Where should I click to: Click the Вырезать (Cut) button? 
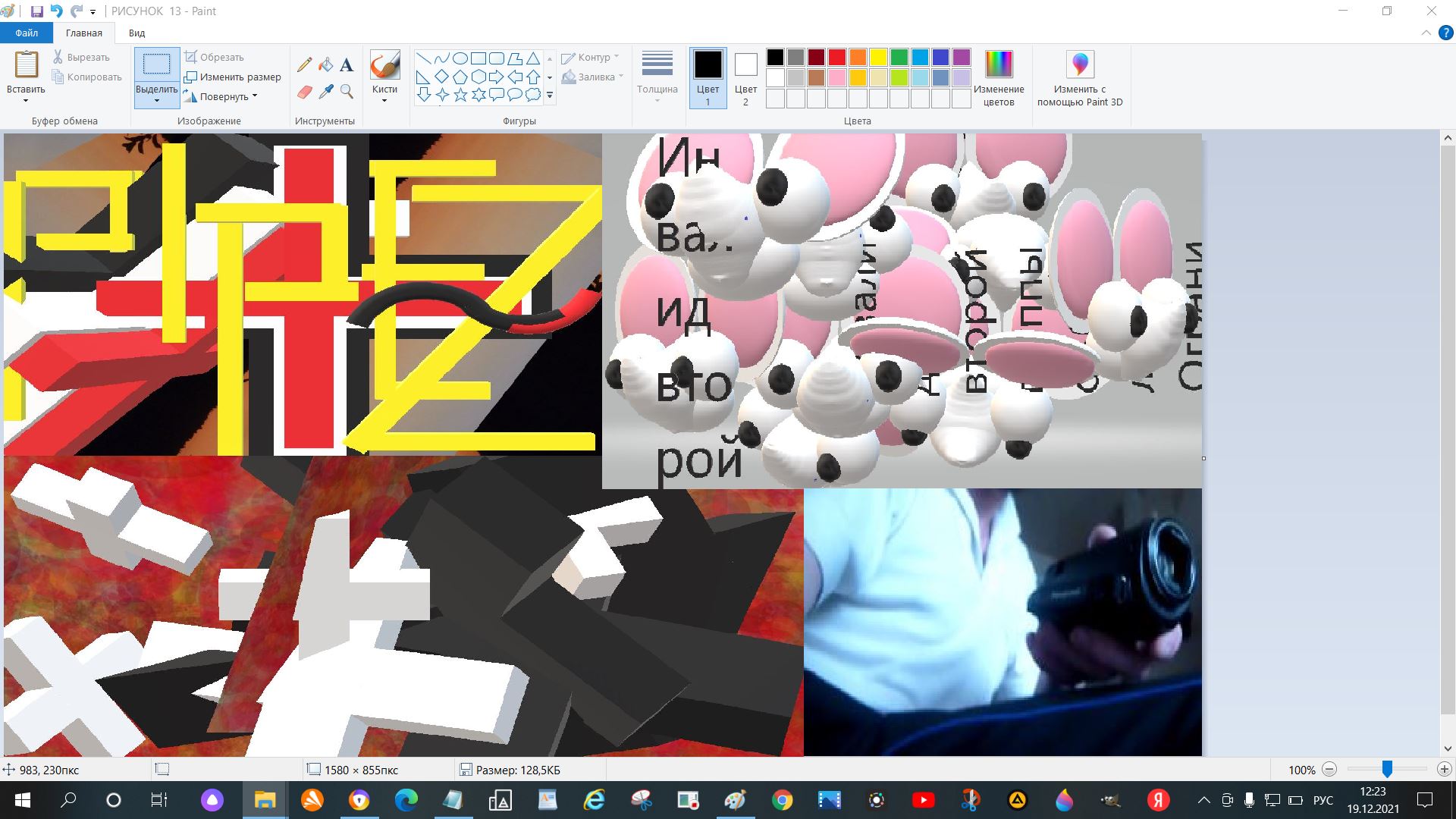81,58
